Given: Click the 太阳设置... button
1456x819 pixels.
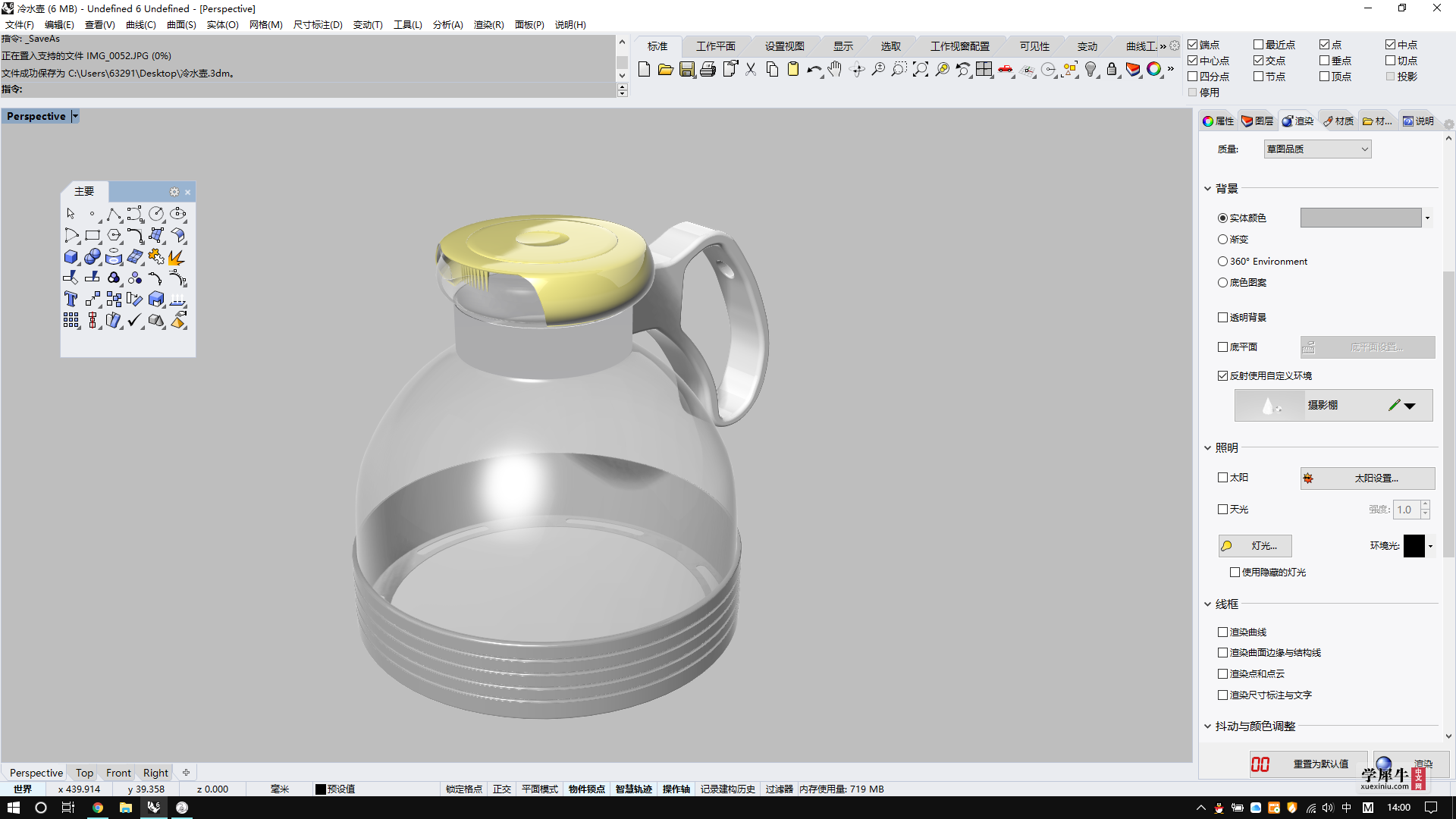Looking at the screenshot, I should click(x=1367, y=479).
